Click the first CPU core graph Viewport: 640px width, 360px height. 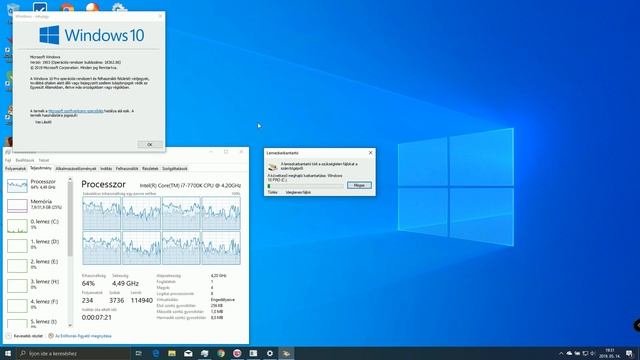tap(102, 213)
